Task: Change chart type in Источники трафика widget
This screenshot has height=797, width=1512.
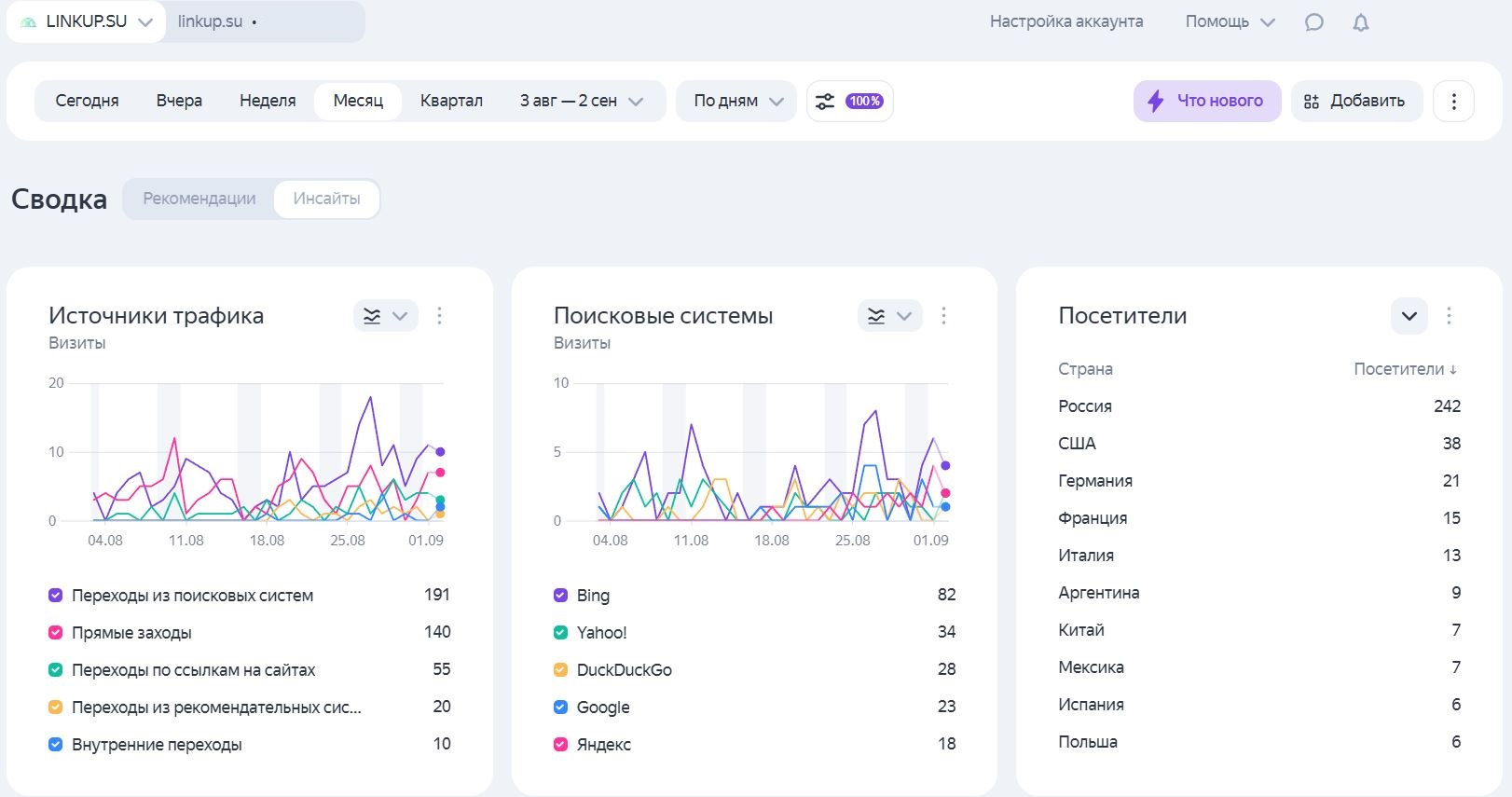Action: tap(385, 316)
